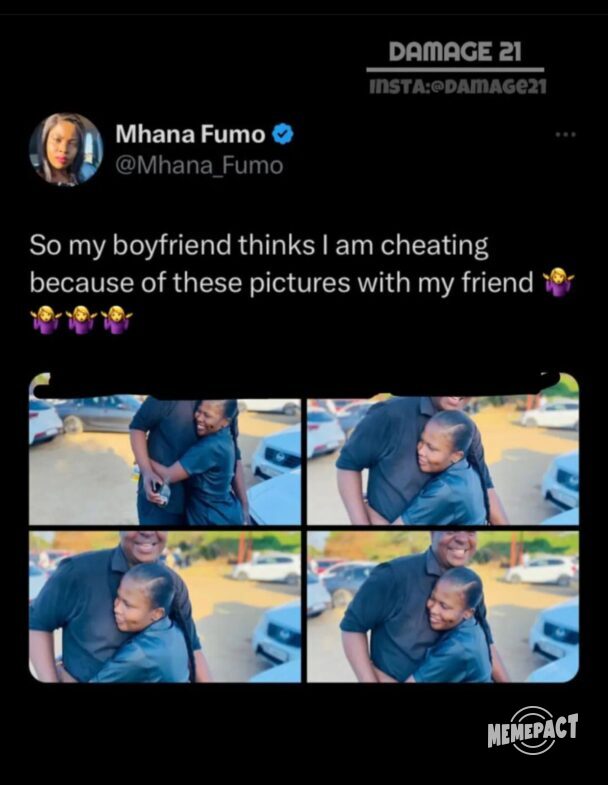Click the first shrug emoji on the emoji-only line

pos(46,319)
